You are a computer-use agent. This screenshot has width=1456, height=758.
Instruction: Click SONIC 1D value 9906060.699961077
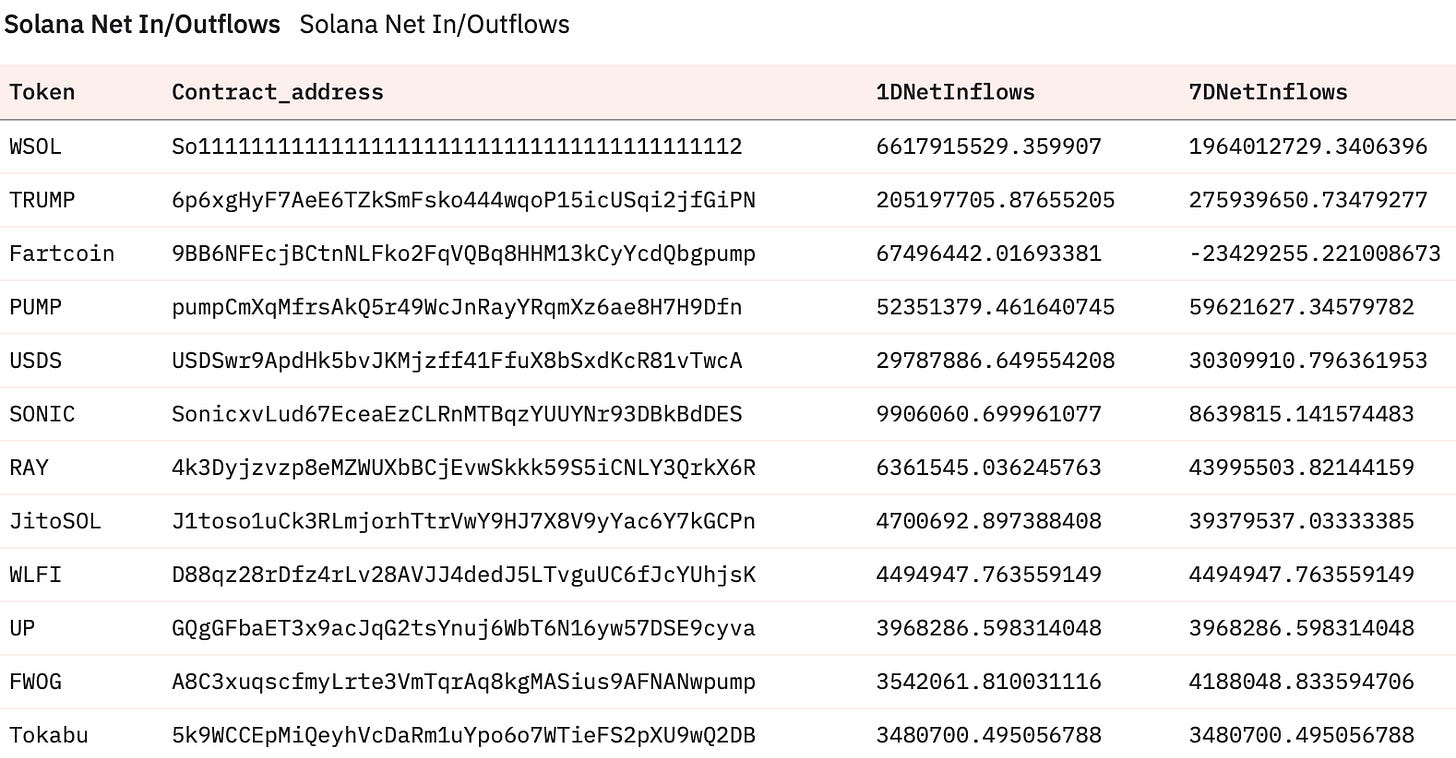(x=989, y=414)
